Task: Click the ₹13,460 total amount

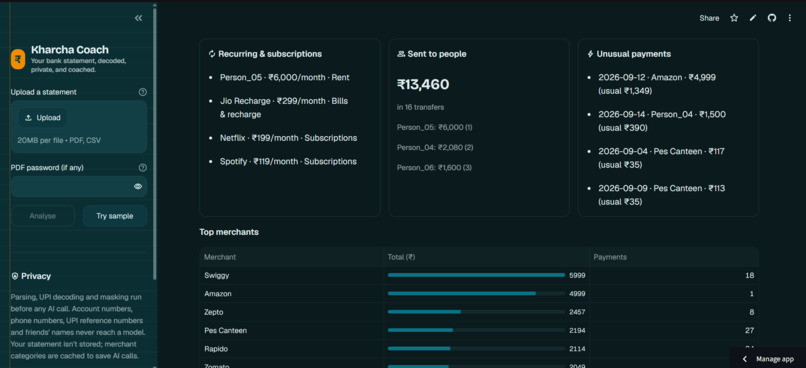Action: tap(423, 84)
